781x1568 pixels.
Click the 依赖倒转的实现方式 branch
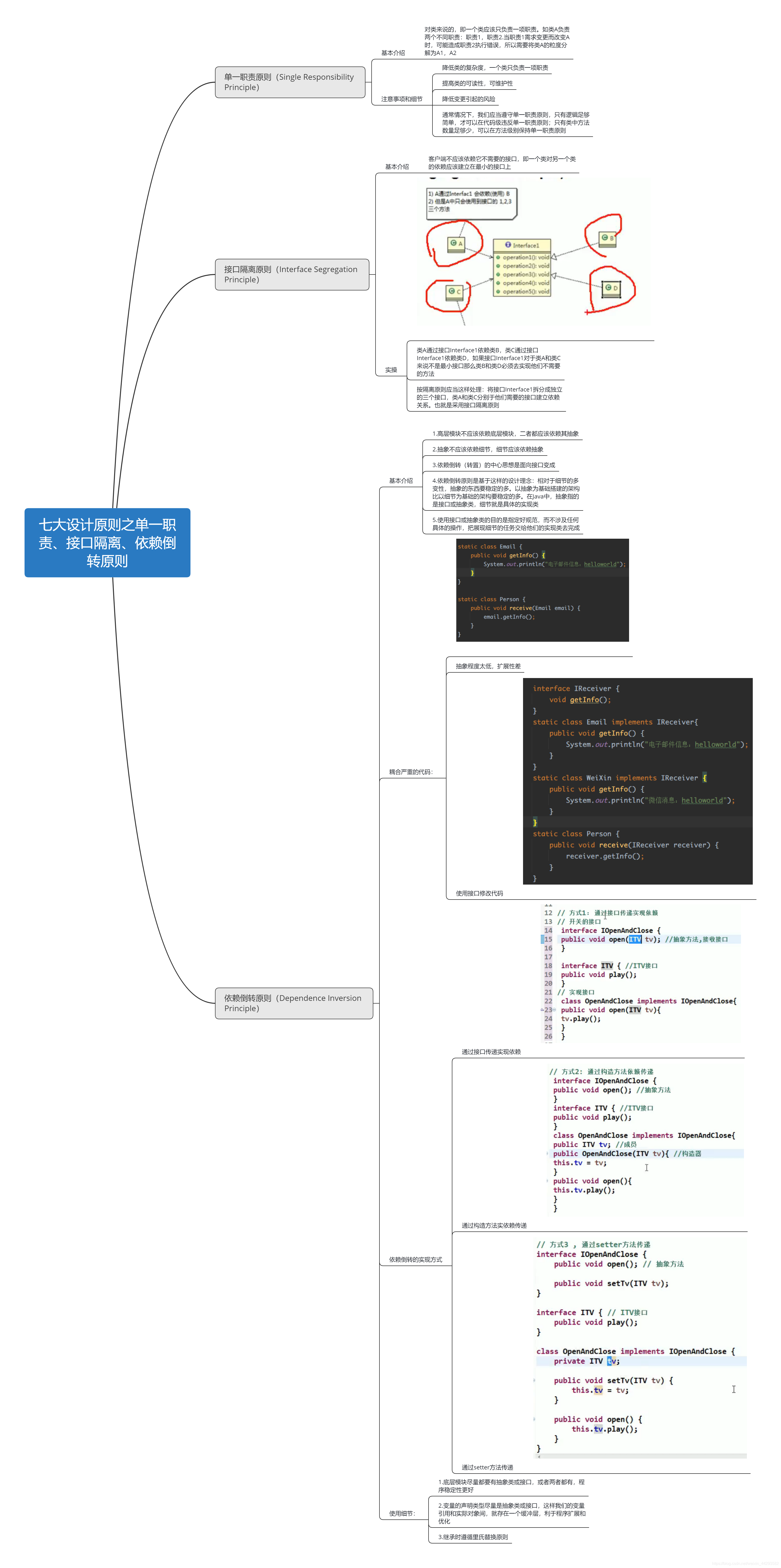coord(416,1259)
